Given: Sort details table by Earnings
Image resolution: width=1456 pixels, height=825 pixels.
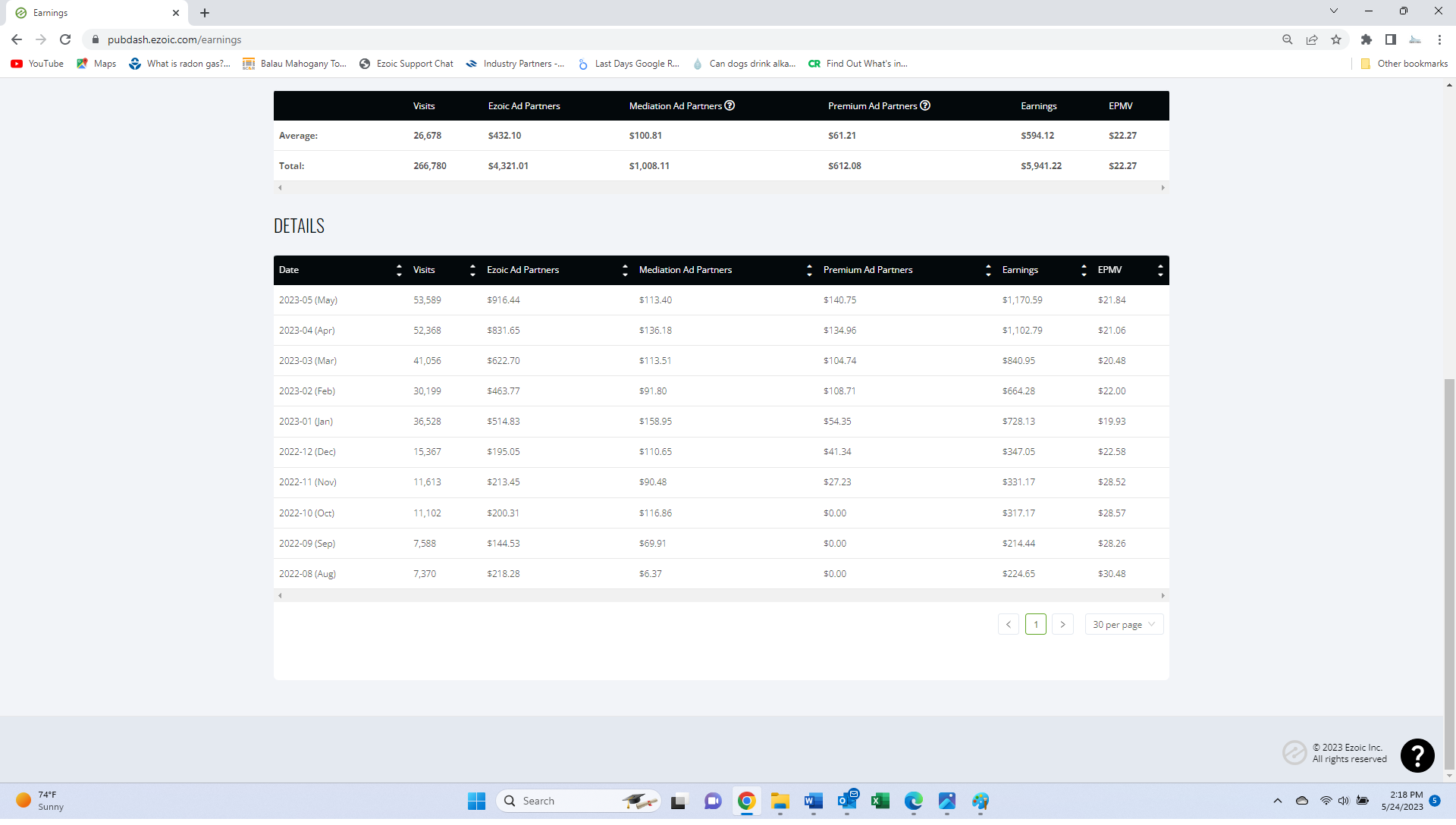Looking at the screenshot, I should coord(1084,271).
